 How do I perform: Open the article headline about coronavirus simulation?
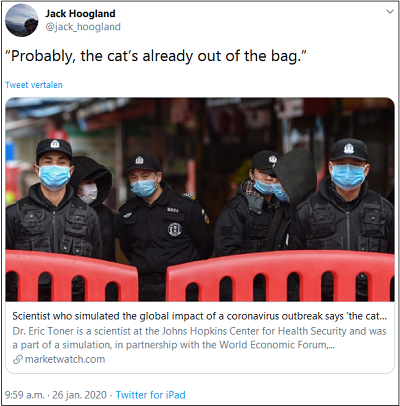[200, 316]
